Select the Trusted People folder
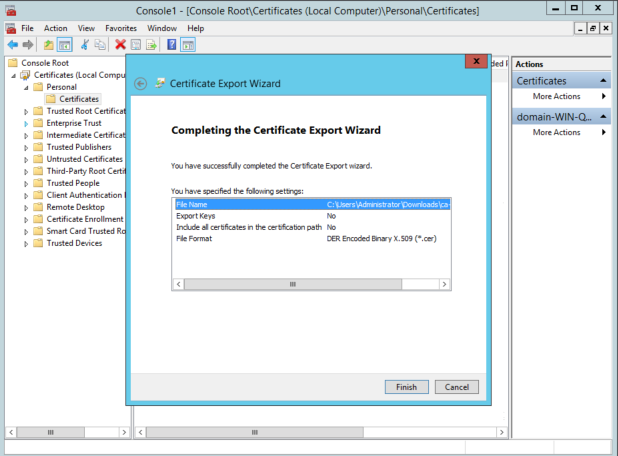Screen dimensions: 618x456 (x=74, y=183)
